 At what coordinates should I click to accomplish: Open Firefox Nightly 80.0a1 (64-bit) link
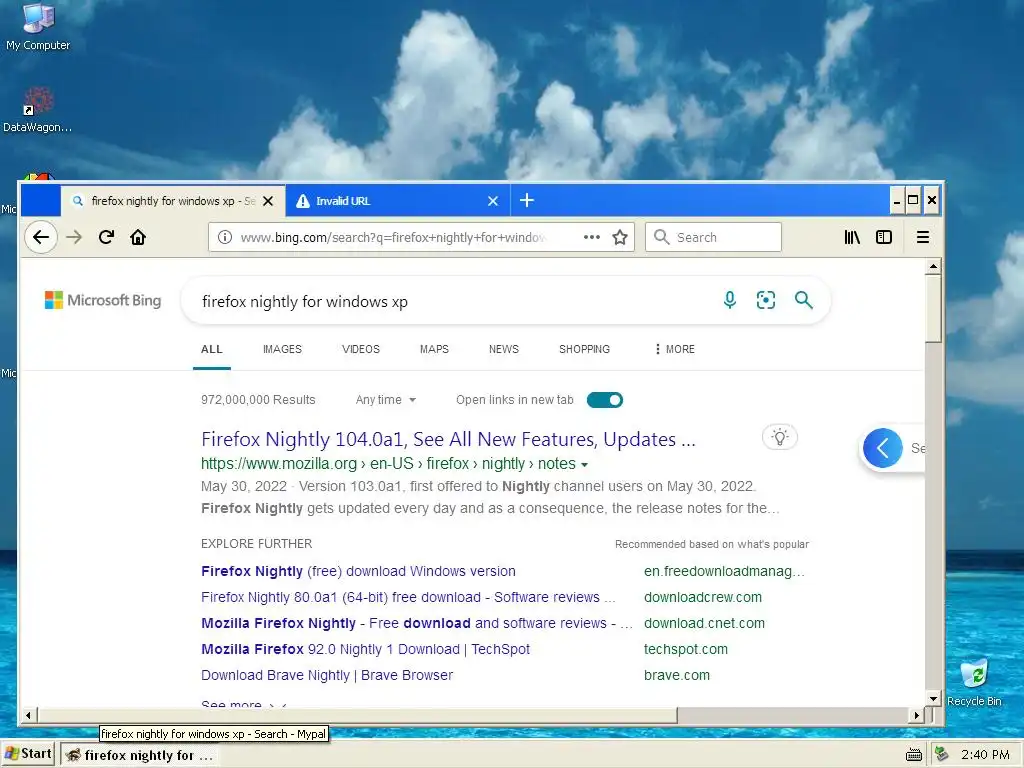pos(408,597)
